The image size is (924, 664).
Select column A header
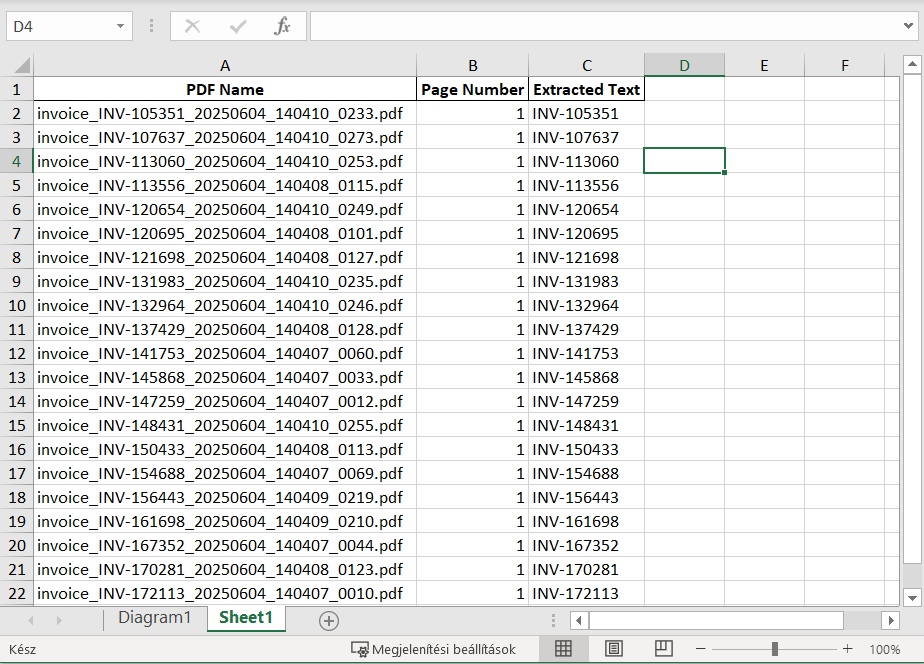click(225, 66)
